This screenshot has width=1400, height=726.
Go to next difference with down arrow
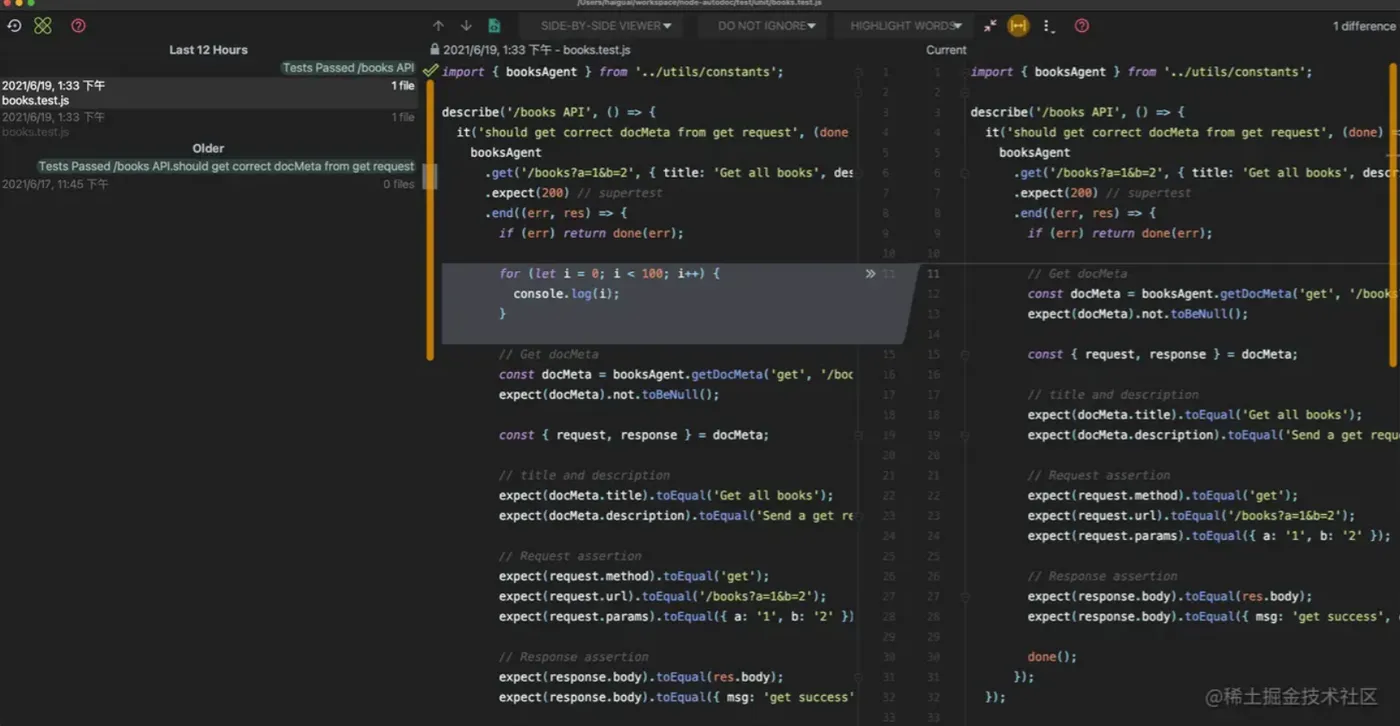pos(466,26)
